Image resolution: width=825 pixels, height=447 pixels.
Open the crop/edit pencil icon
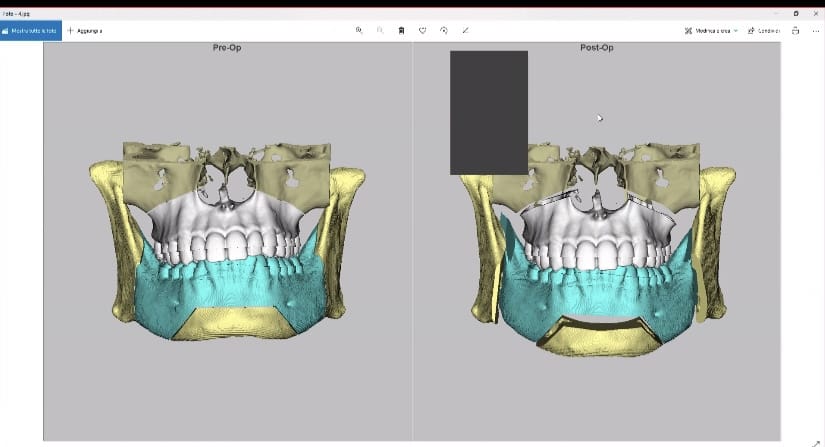click(x=466, y=31)
